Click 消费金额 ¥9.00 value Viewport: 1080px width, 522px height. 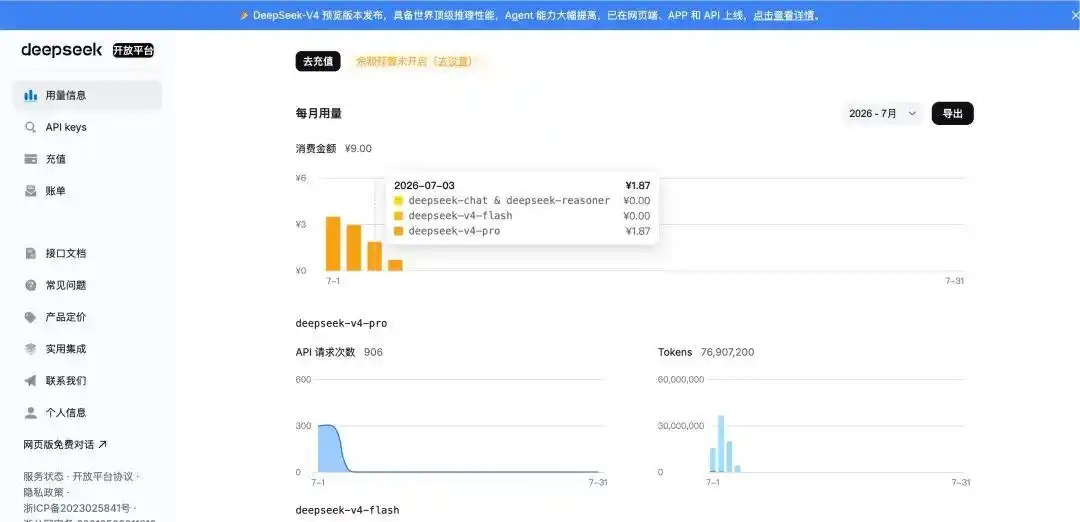358,149
